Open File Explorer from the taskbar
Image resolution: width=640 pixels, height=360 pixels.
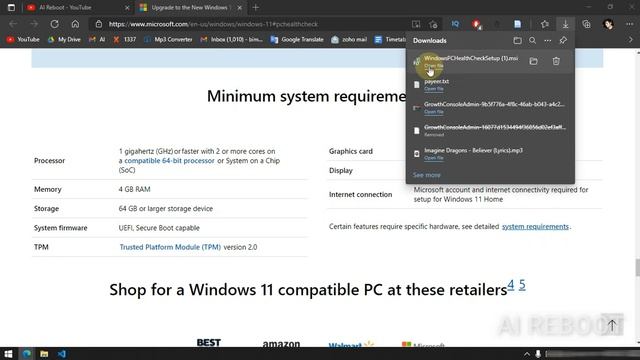44,354
